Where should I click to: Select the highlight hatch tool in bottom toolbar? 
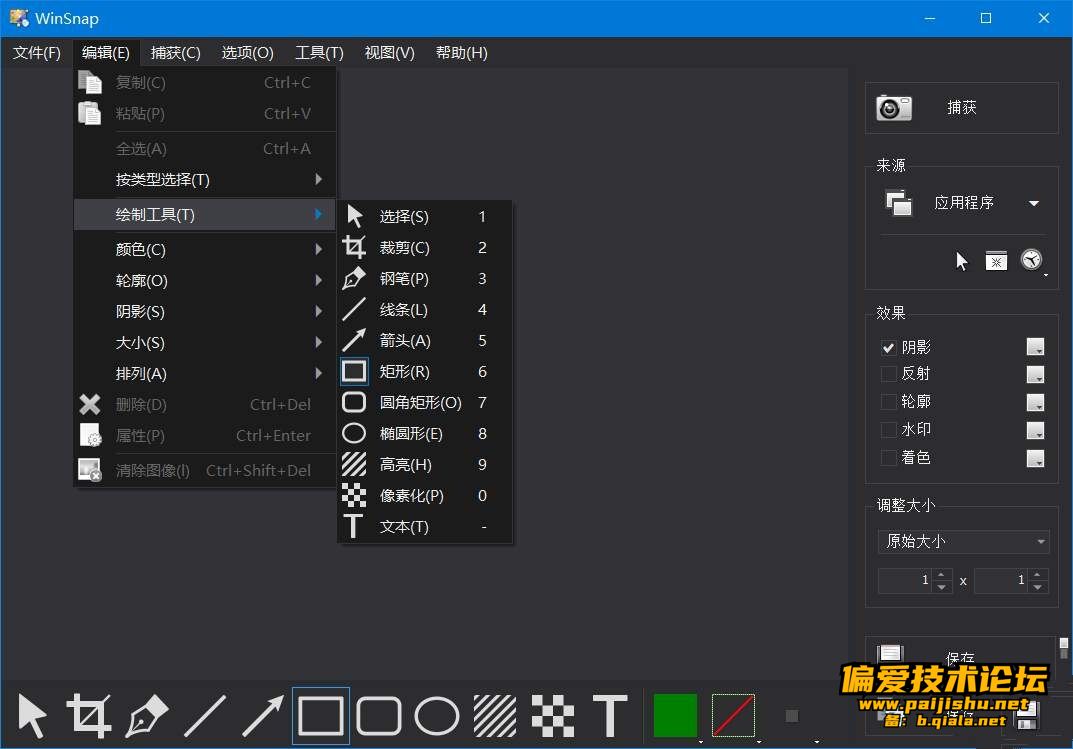[495, 715]
